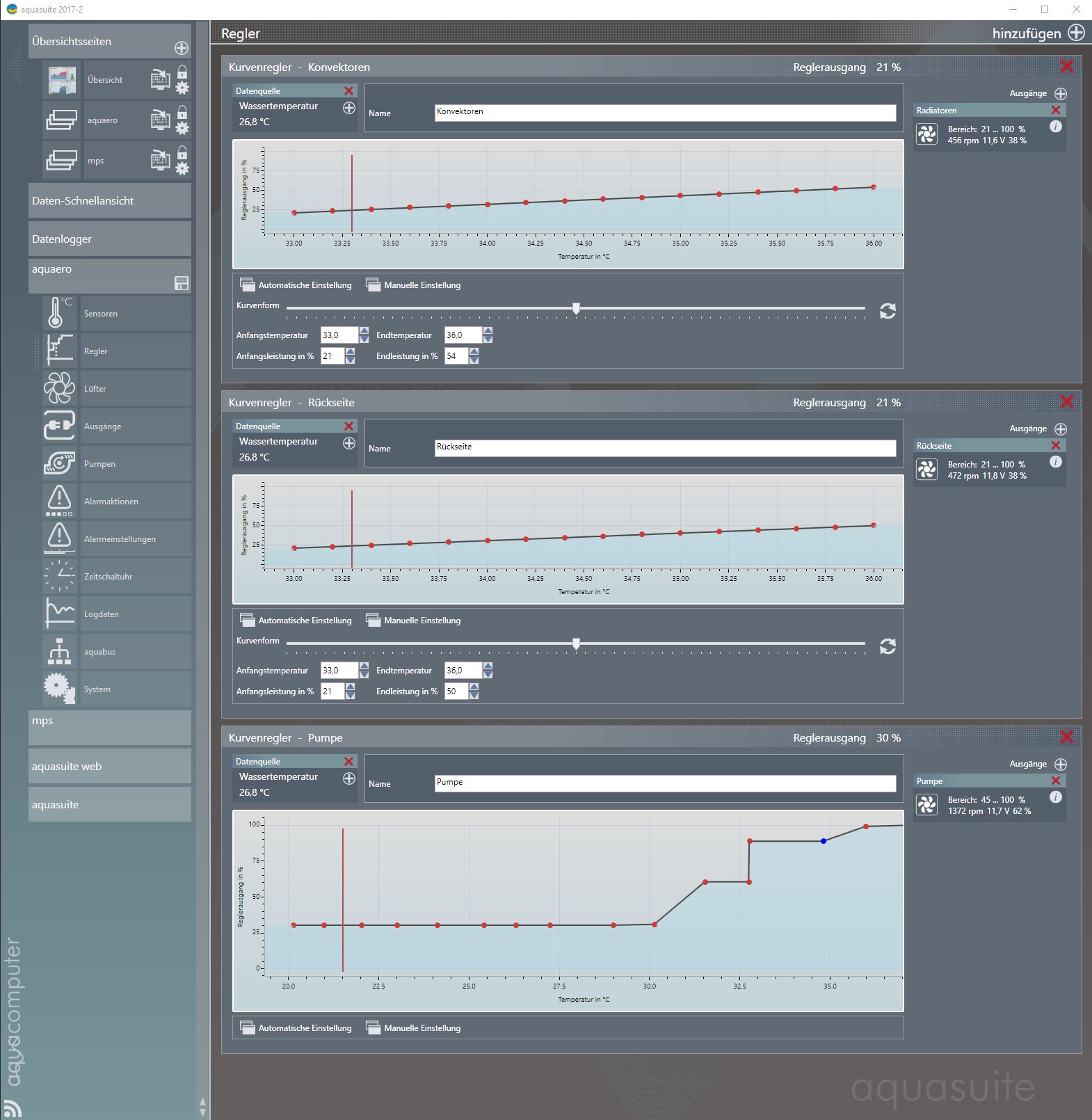The height and width of the screenshot is (1120, 1092).
Task: Open the Logdaten chart icon
Action: pyautogui.click(x=59, y=614)
